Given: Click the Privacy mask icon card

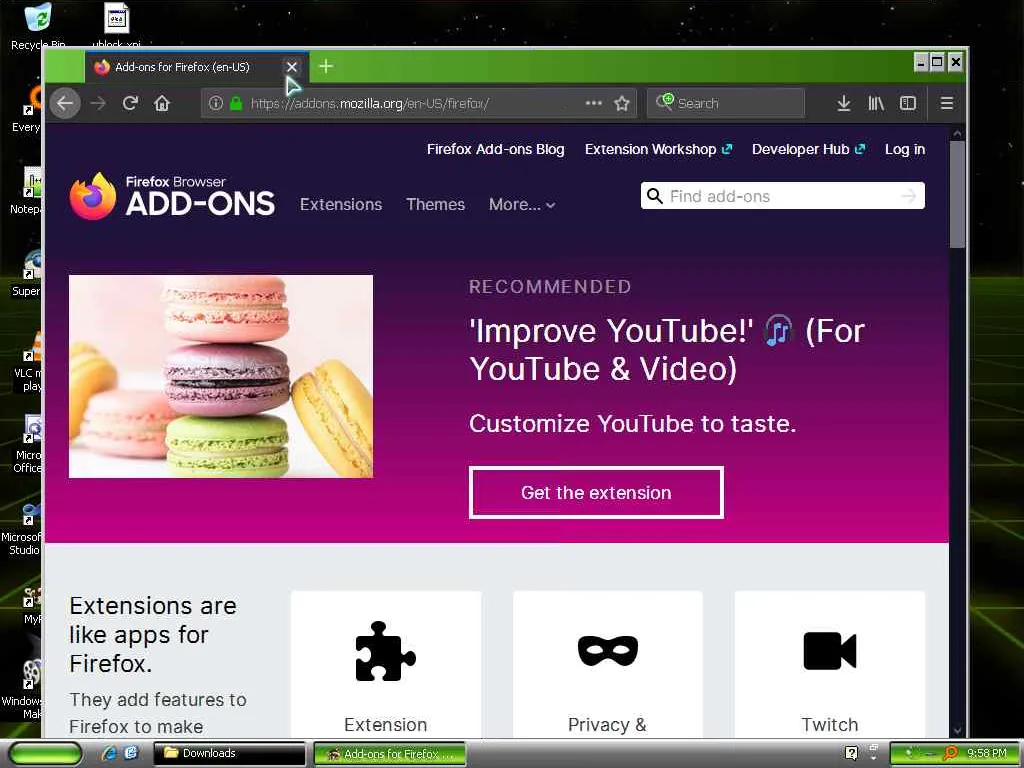Looking at the screenshot, I should (x=607, y=650).
